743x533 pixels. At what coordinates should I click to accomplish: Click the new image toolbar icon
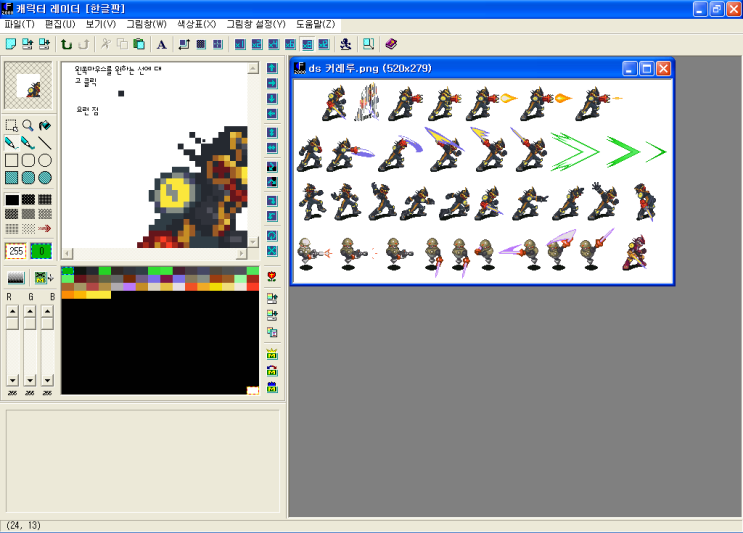coord(10,44)
